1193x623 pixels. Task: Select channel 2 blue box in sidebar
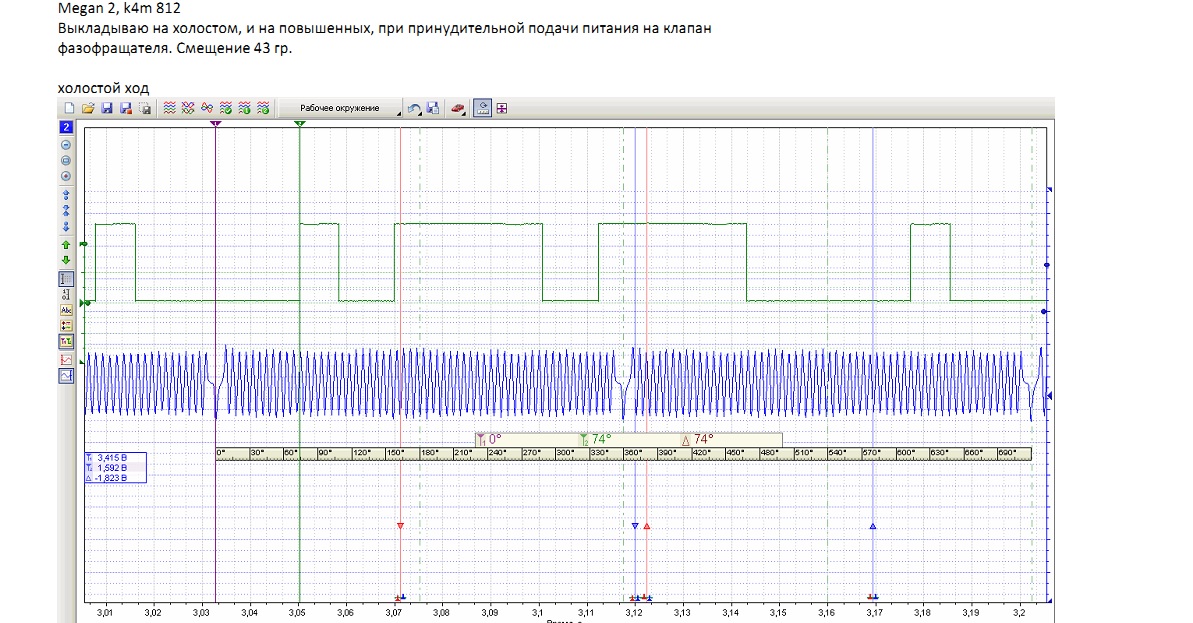[x=66, y=127]
